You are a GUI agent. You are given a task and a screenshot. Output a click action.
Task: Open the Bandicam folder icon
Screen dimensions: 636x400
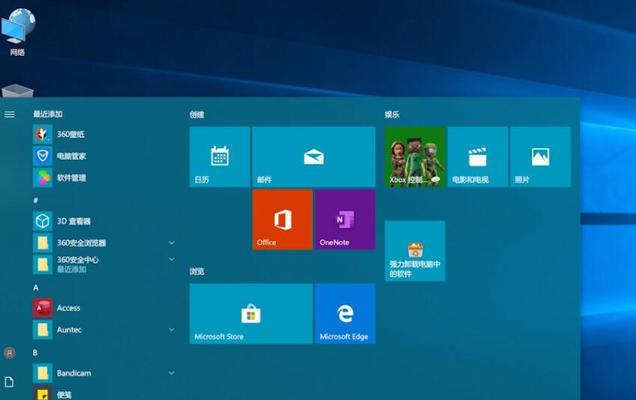(43, 373)
